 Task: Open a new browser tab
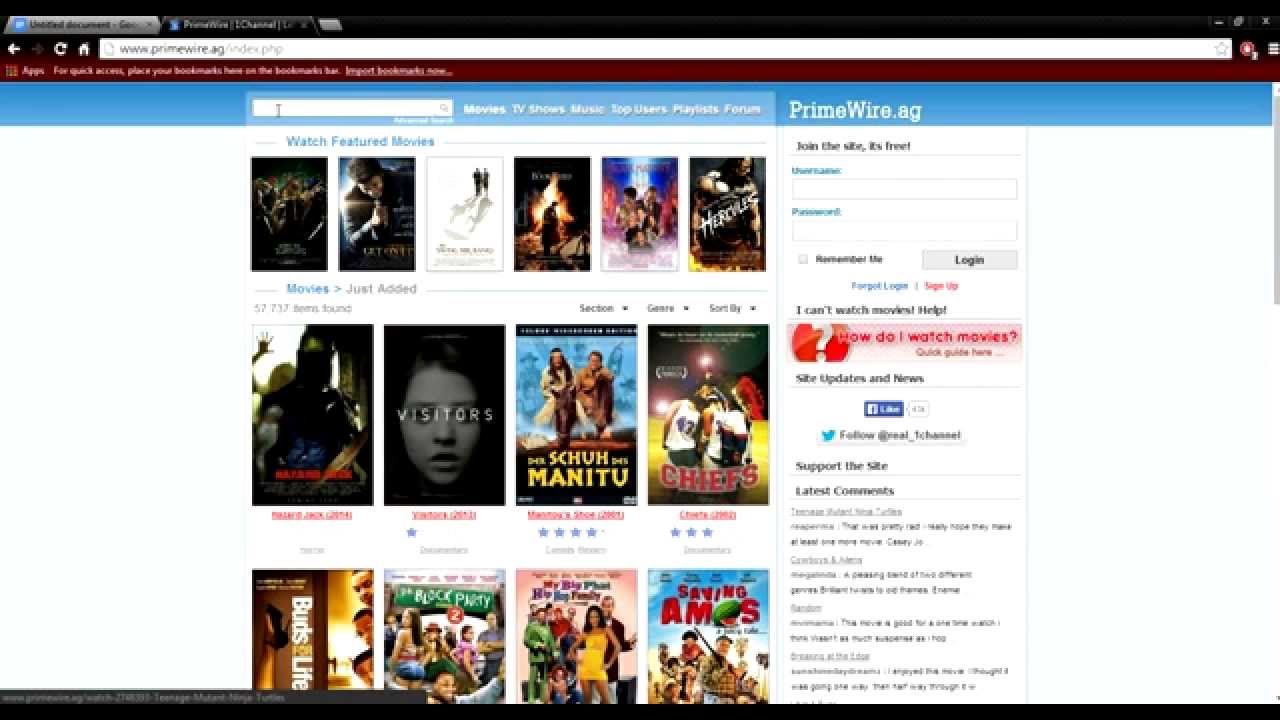pyautogui.click(x=330, y=24)
